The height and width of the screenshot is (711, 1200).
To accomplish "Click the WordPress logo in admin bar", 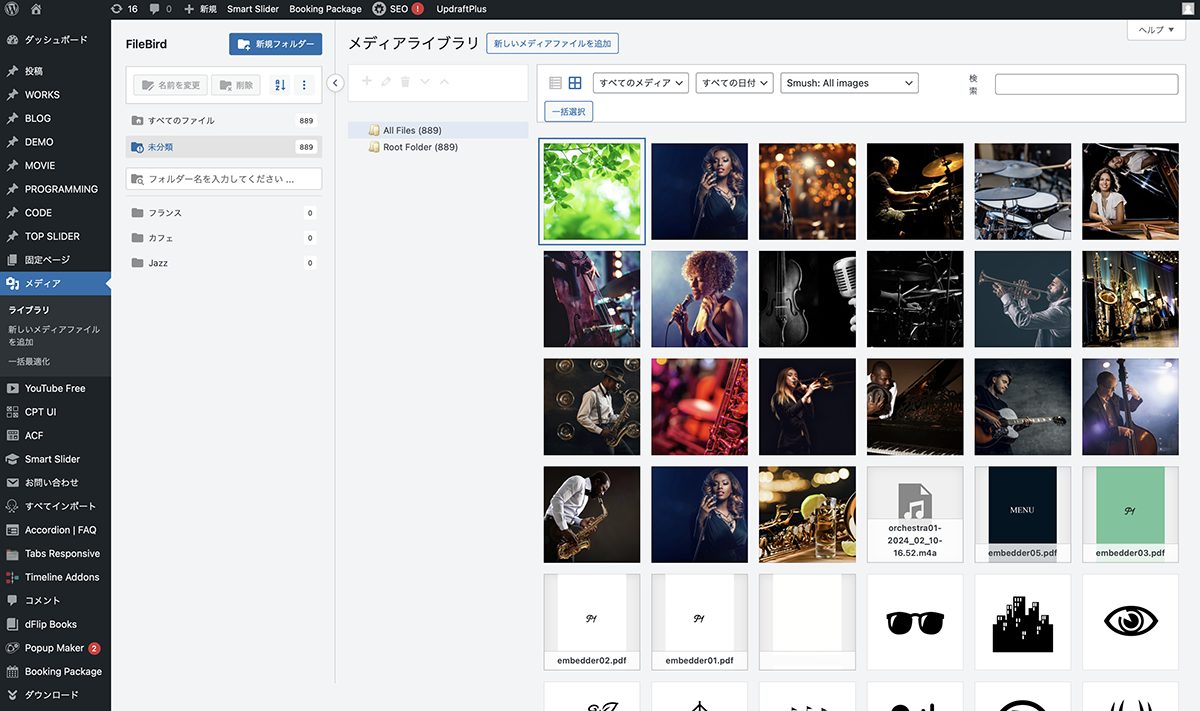I will [11, 9].
